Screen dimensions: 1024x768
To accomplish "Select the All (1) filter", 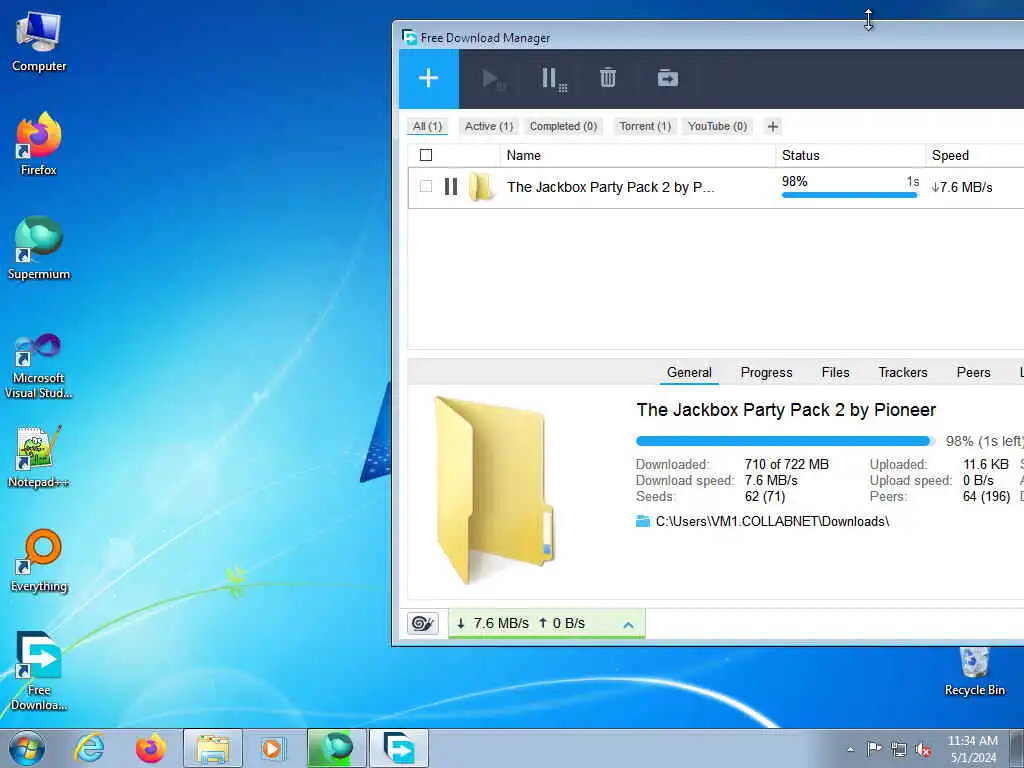I will point(427,127).
